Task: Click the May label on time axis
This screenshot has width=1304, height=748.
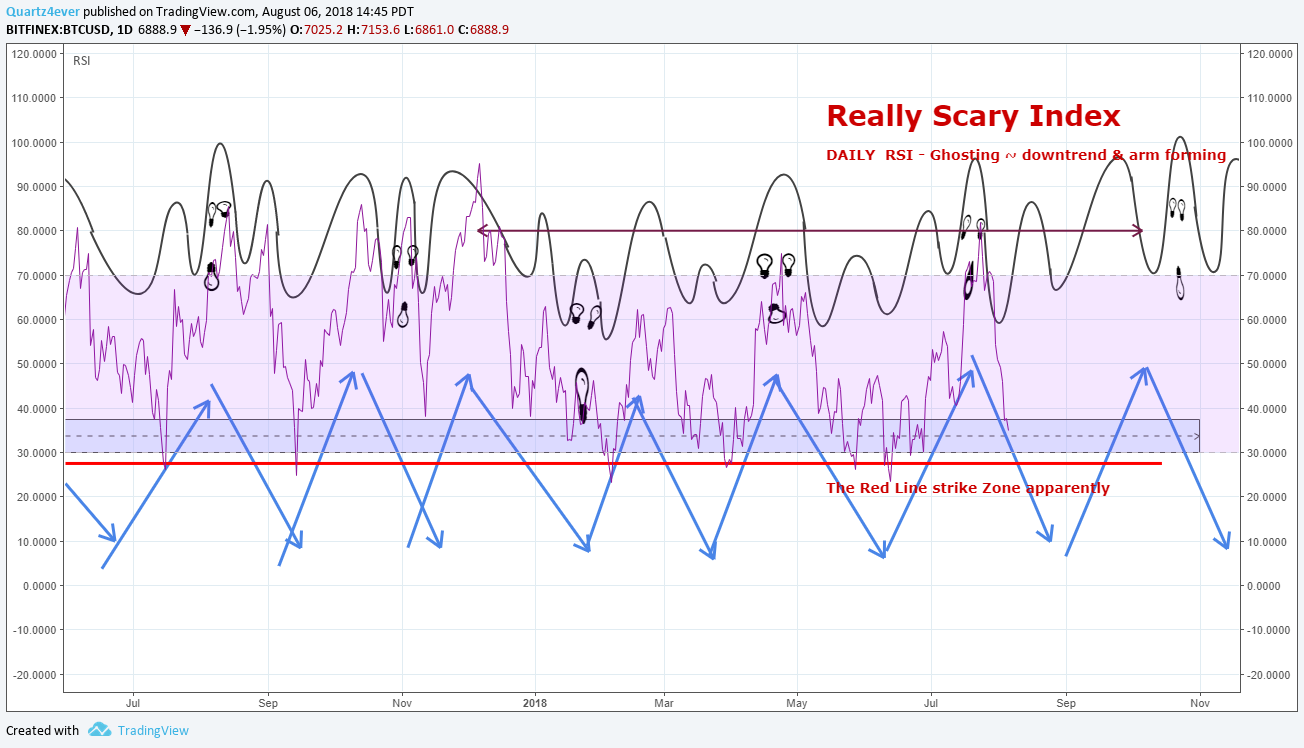Action: [797, 703]
